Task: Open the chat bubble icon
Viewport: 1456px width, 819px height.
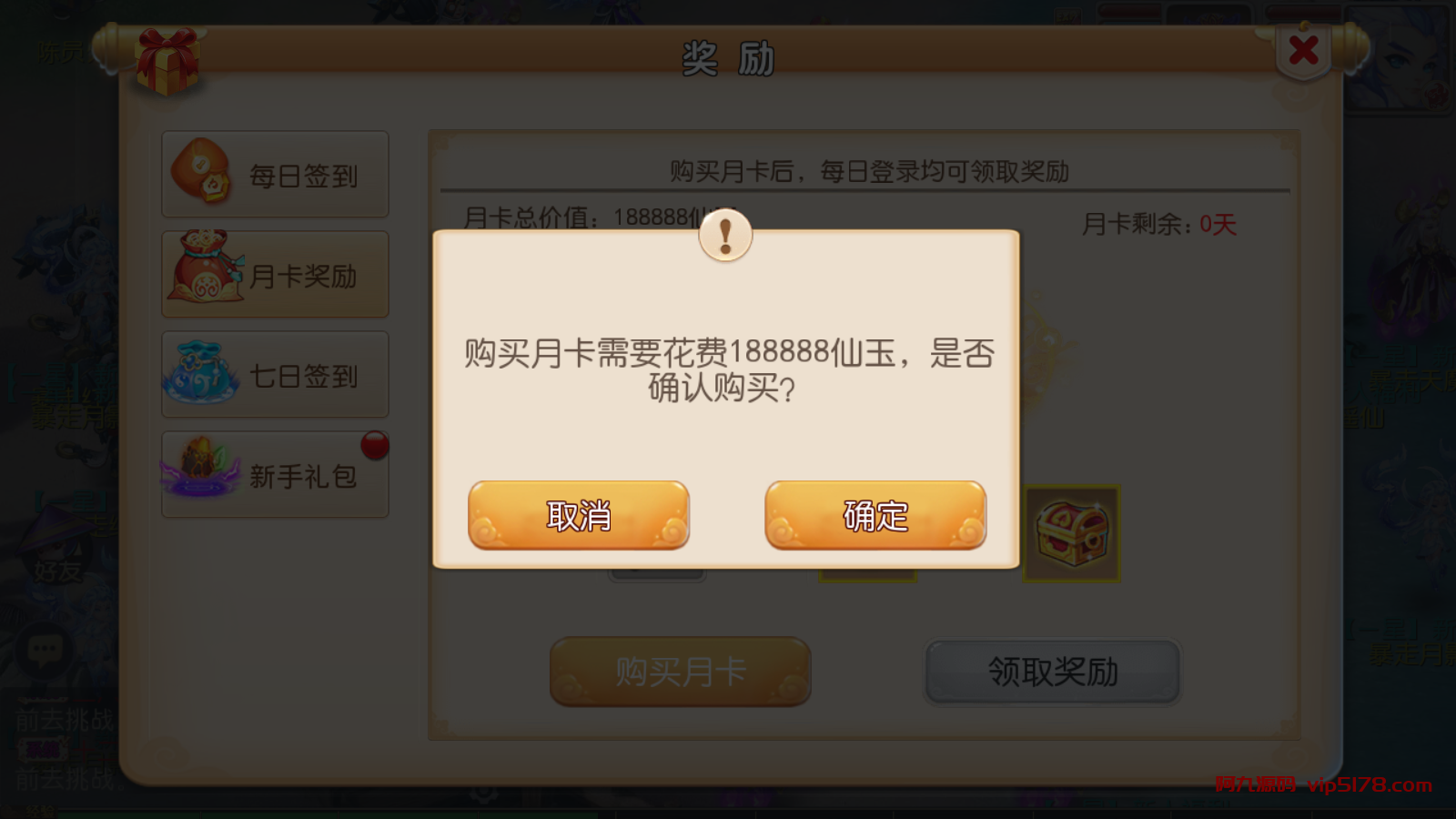Action: pyautogui.click(x=45, y=650)
